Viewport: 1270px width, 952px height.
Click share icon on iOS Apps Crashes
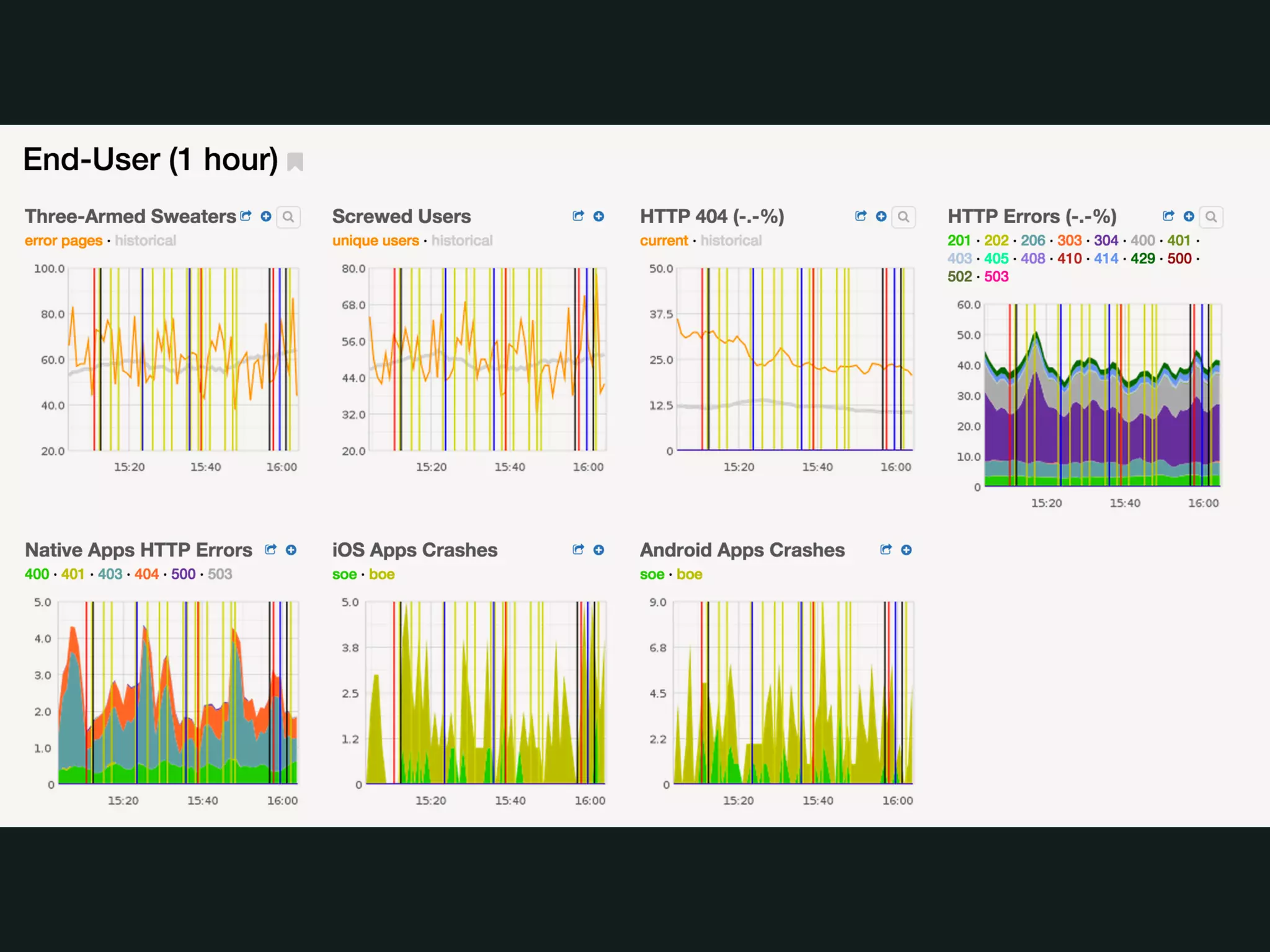578,550
